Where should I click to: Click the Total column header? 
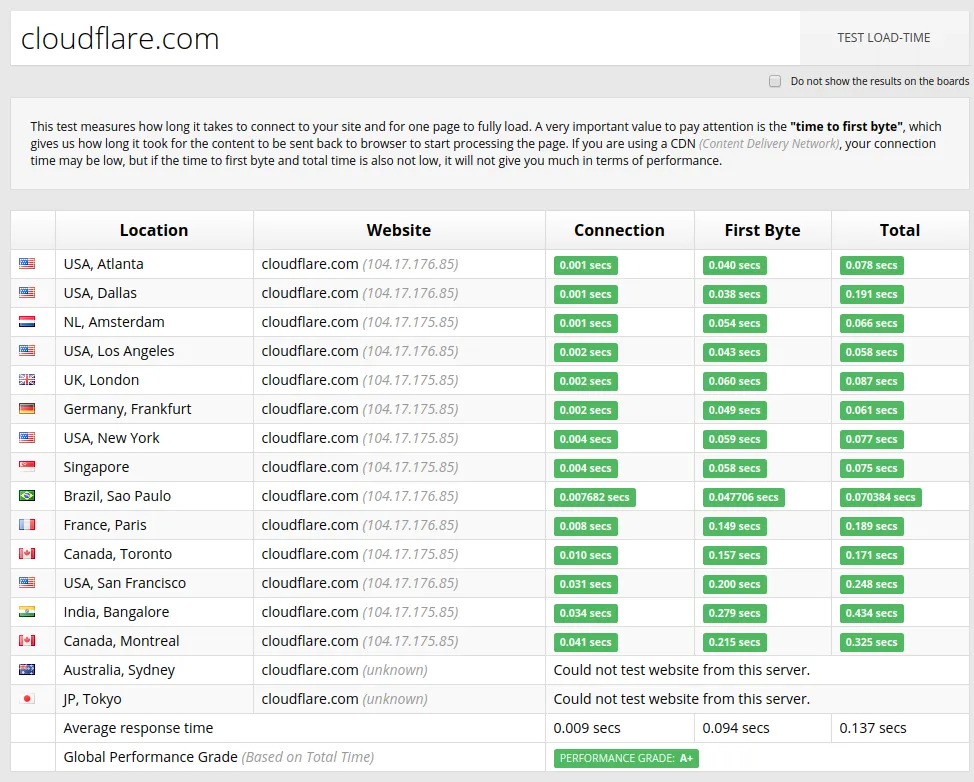[899, 230]
